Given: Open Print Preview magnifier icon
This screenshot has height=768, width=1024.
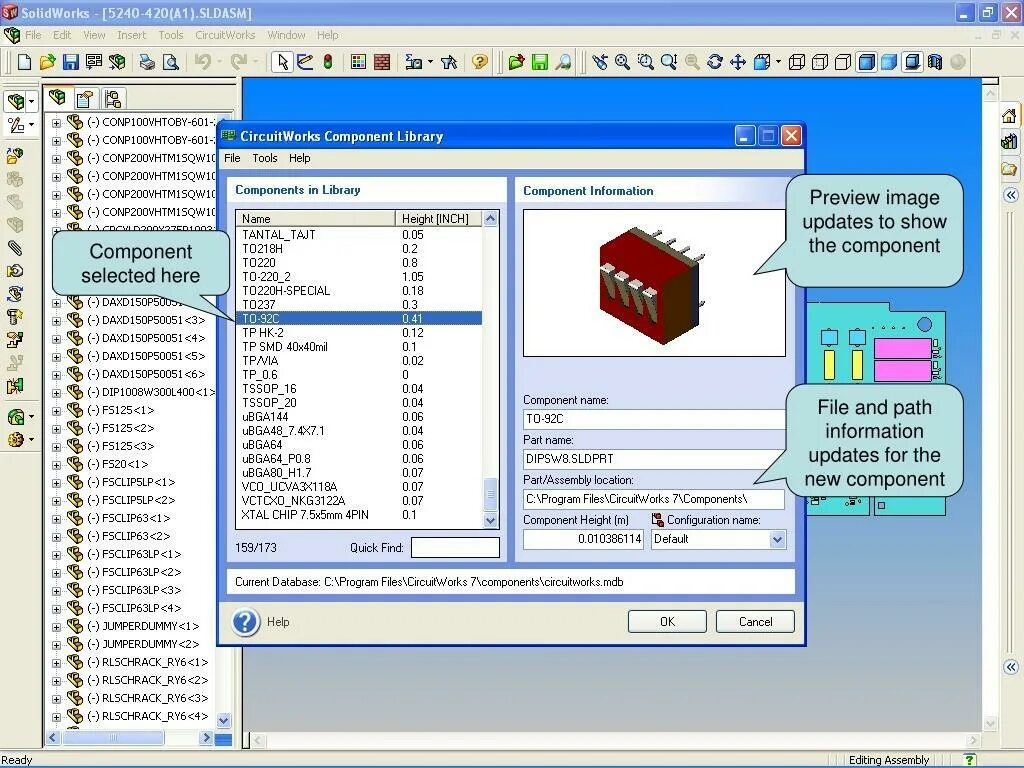Looking at the screenshot, I should coord(170,62).
